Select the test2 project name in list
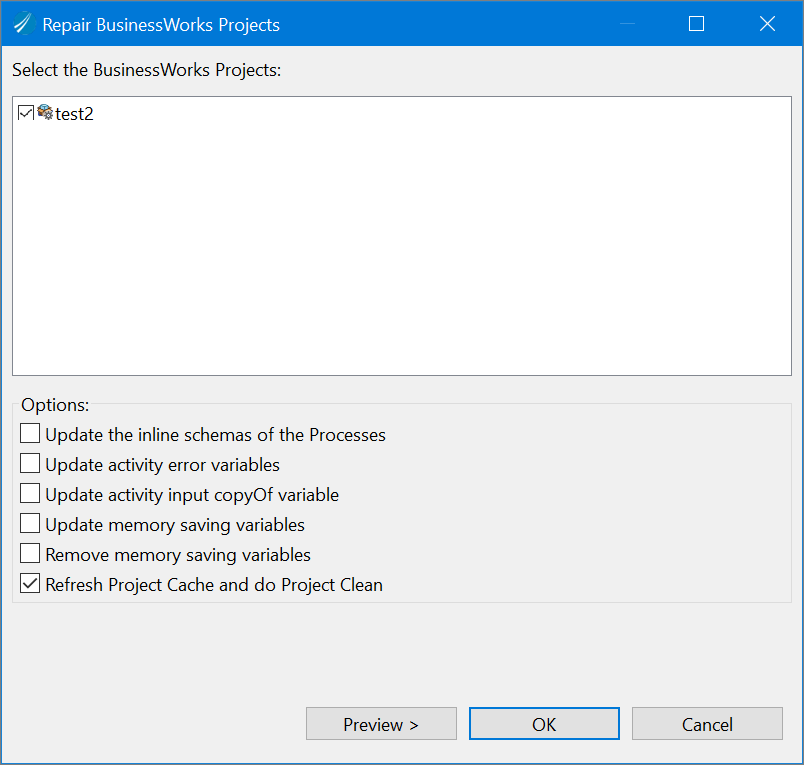804x765 pixels. (74, 114)
